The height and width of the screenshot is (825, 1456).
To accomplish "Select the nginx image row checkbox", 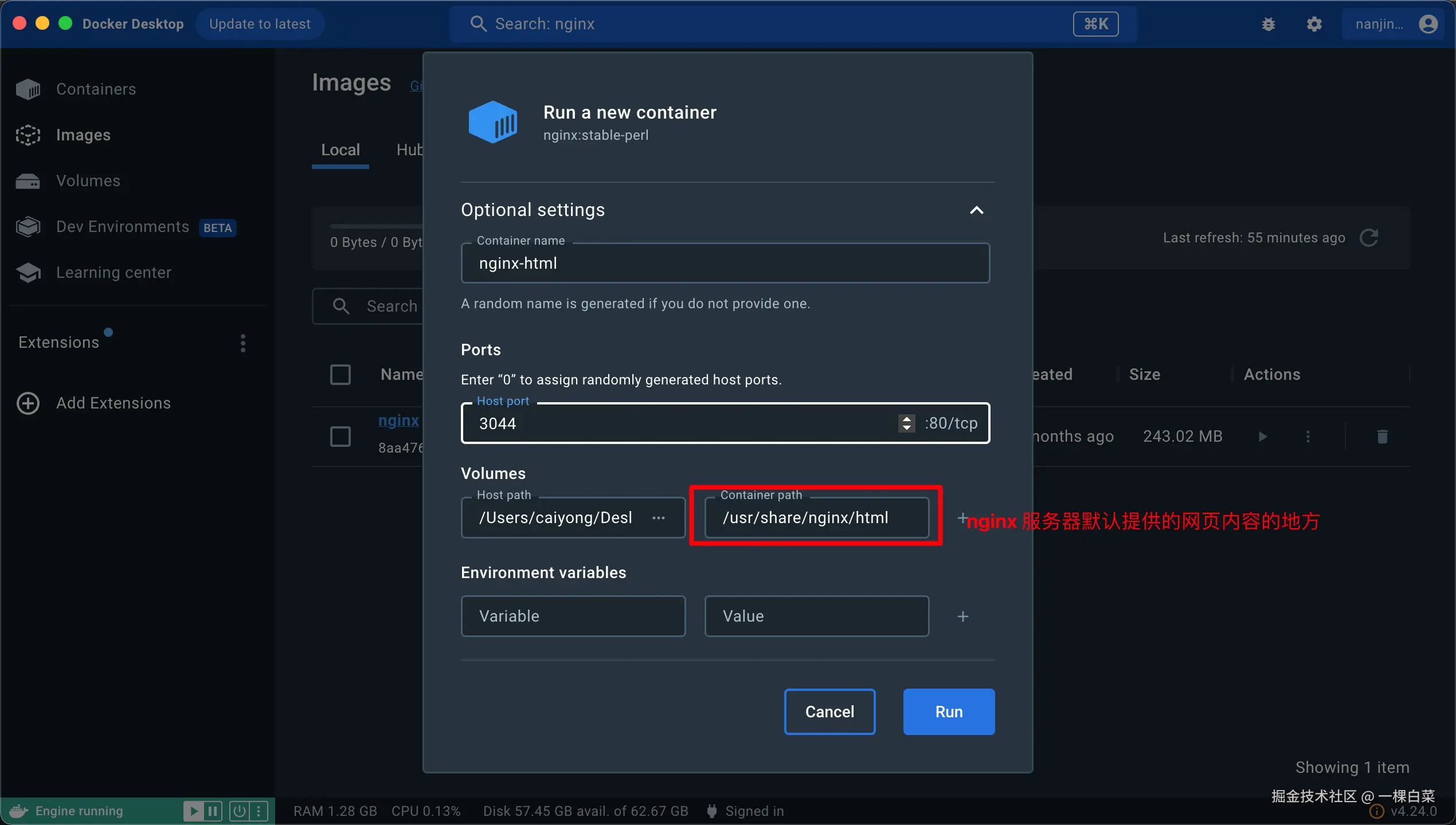I will (x=340, y=437).
